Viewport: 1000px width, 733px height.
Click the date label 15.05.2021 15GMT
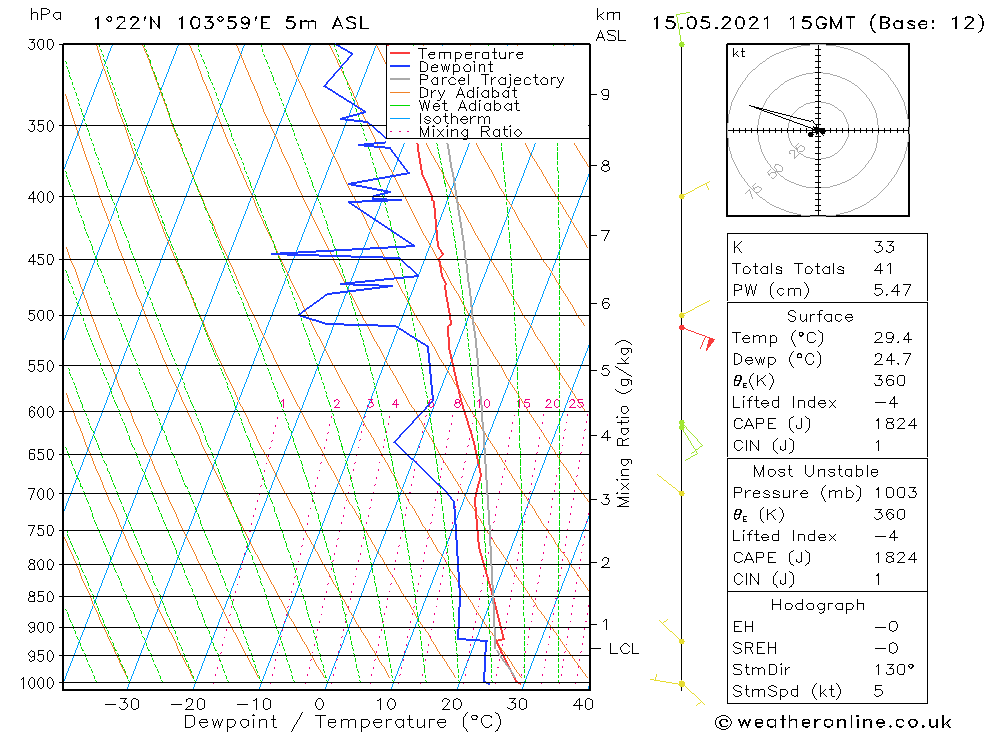(753, 24)
